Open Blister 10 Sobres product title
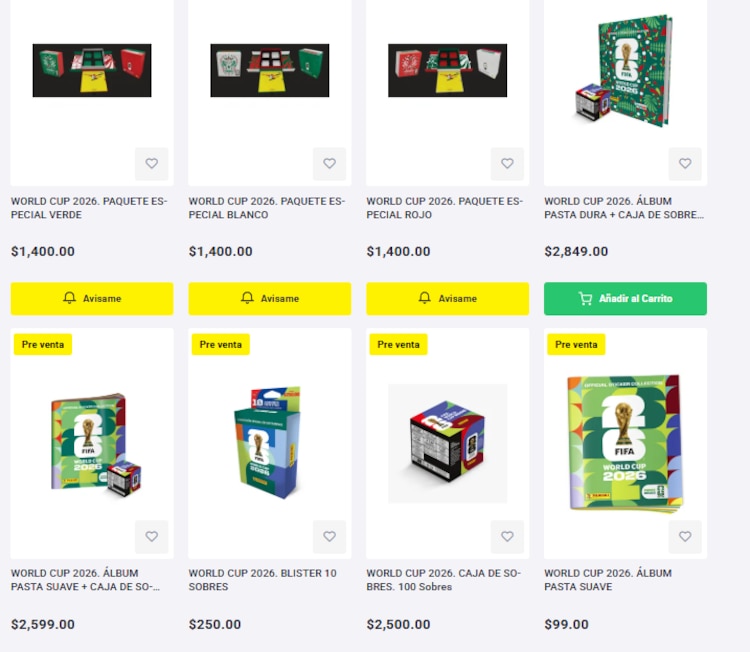Image resolution: width=750 pixels, height=652 pixels. (263, 580)
